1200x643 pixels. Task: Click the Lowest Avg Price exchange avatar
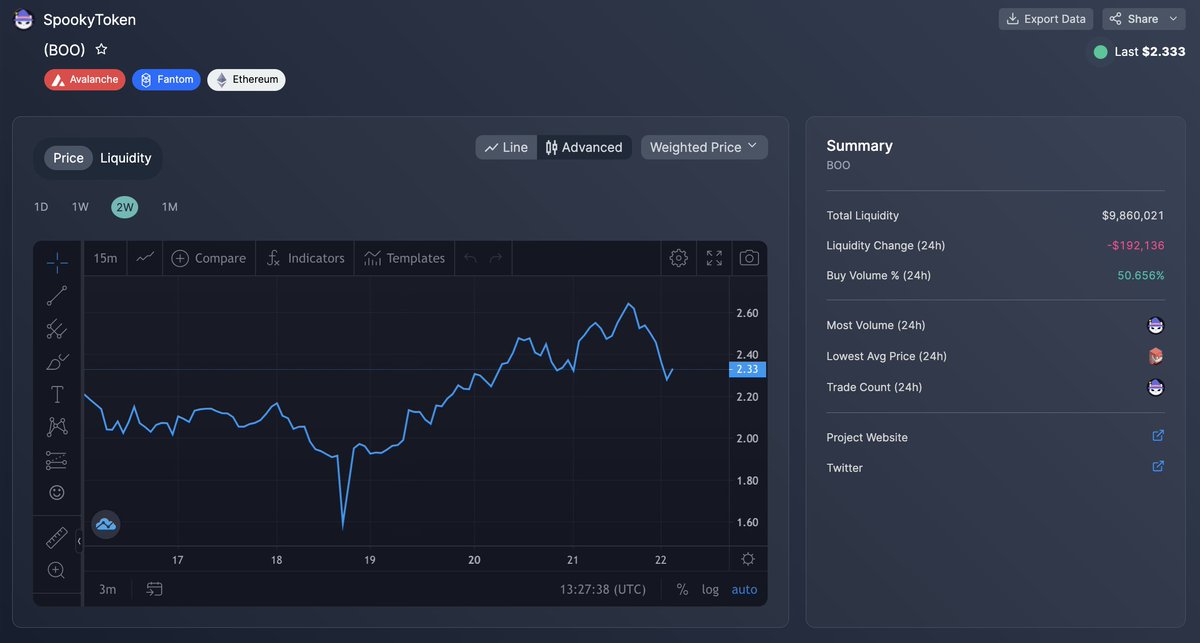(1156, 356)
